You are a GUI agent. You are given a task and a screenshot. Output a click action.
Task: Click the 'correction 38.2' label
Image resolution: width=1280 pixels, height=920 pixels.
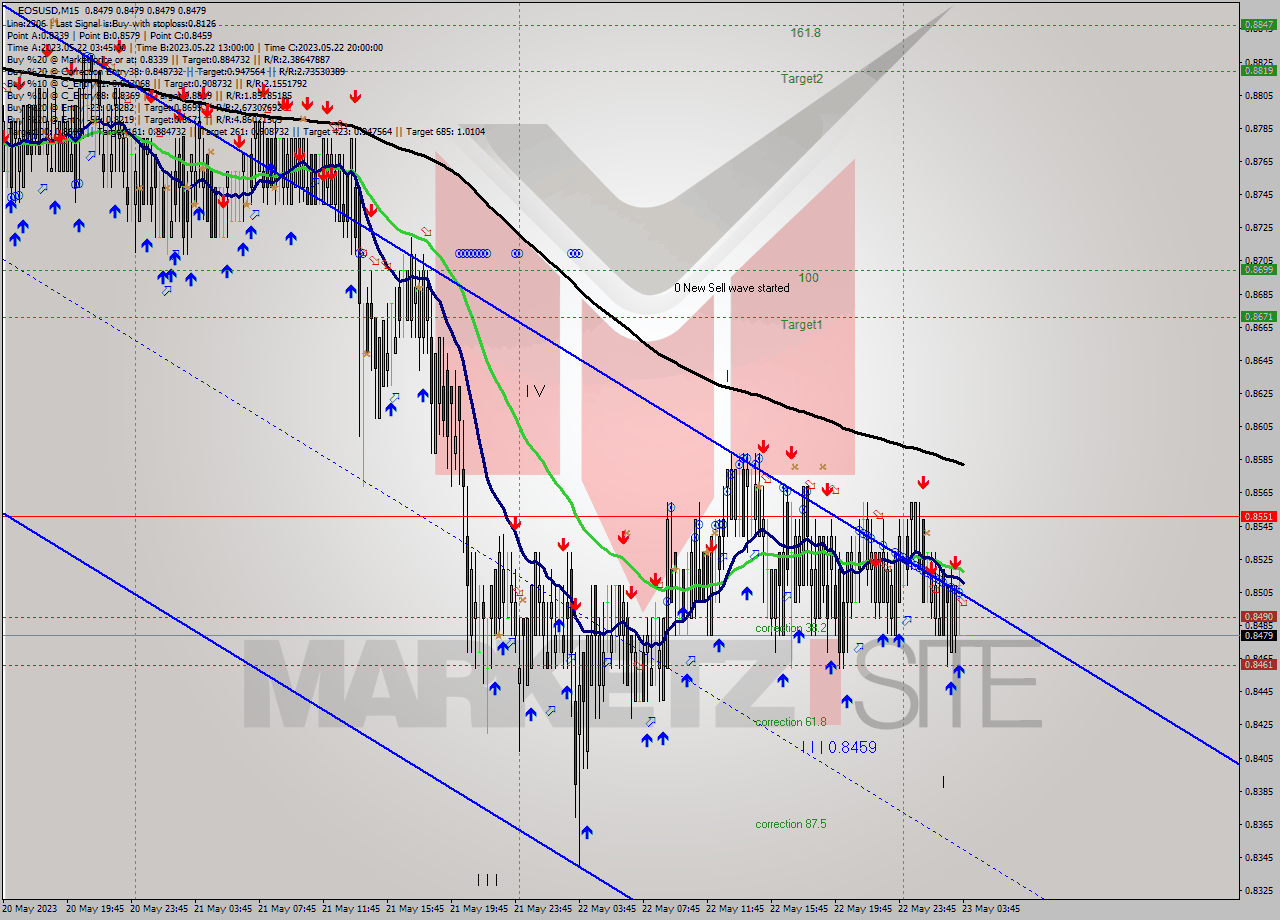(791, 628)
